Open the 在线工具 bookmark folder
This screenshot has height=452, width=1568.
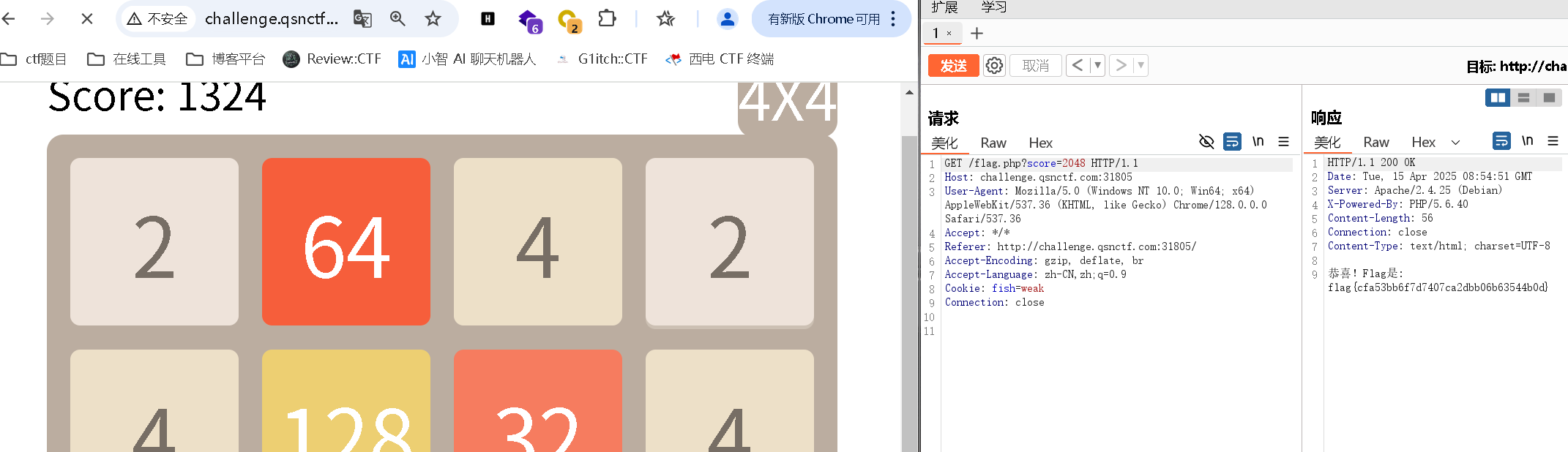pos(127,59)
